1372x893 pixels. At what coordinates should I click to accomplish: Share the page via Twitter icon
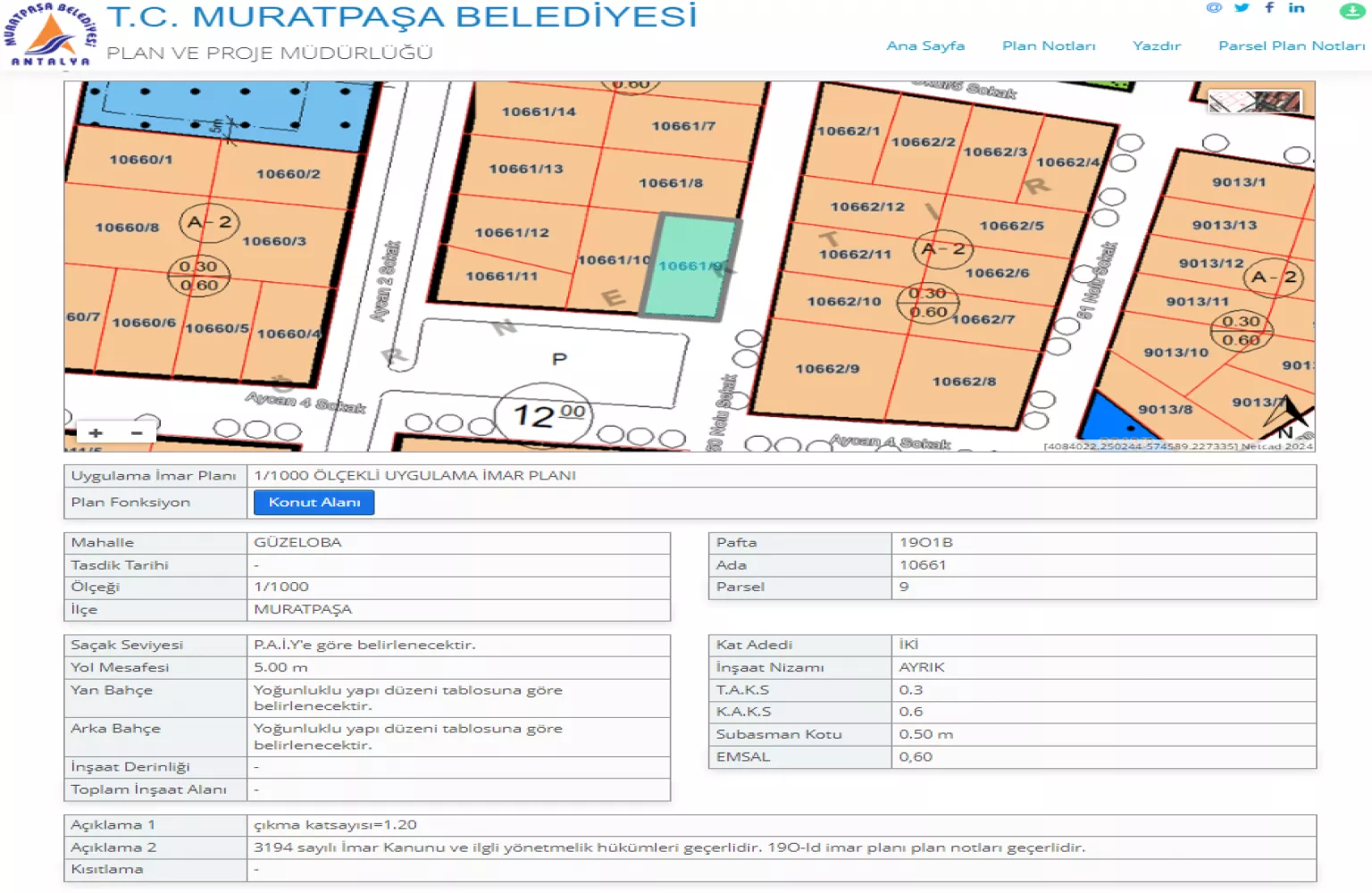(x=1241, y=8)
